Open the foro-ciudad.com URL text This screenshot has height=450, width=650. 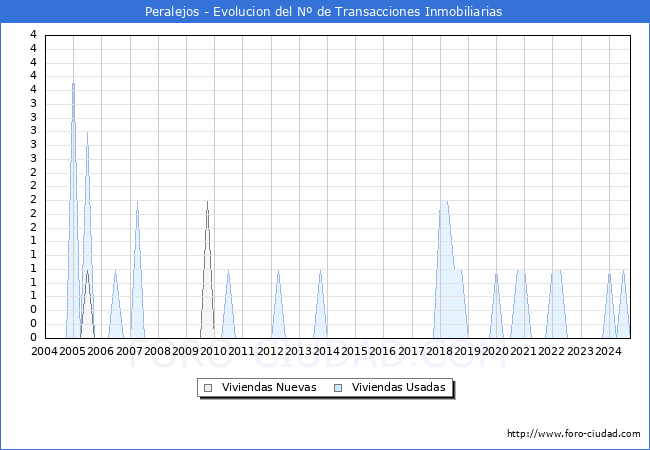(x=574, y=433)
